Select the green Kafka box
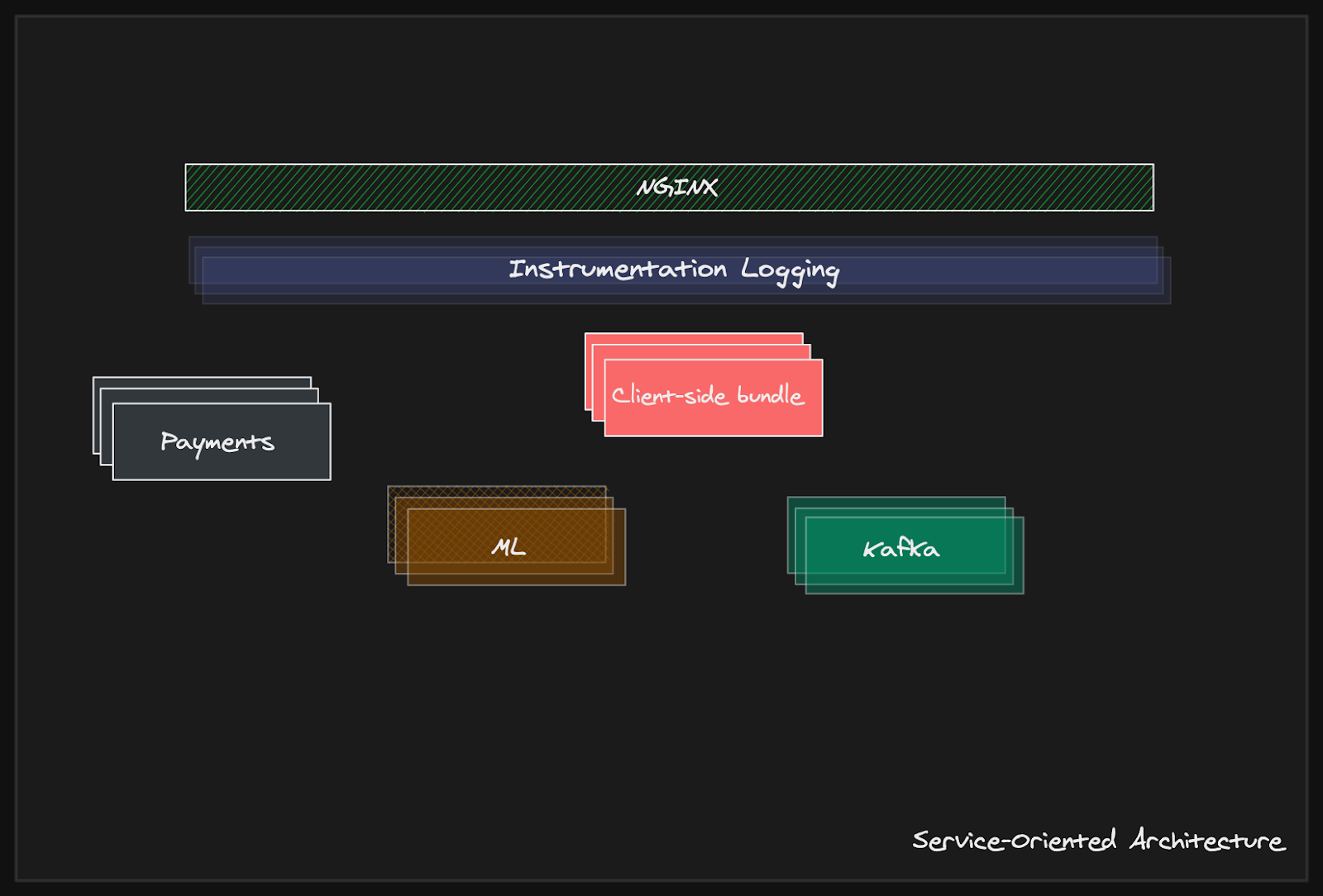This screenshot has width=1323, height=896. point(905,546)
